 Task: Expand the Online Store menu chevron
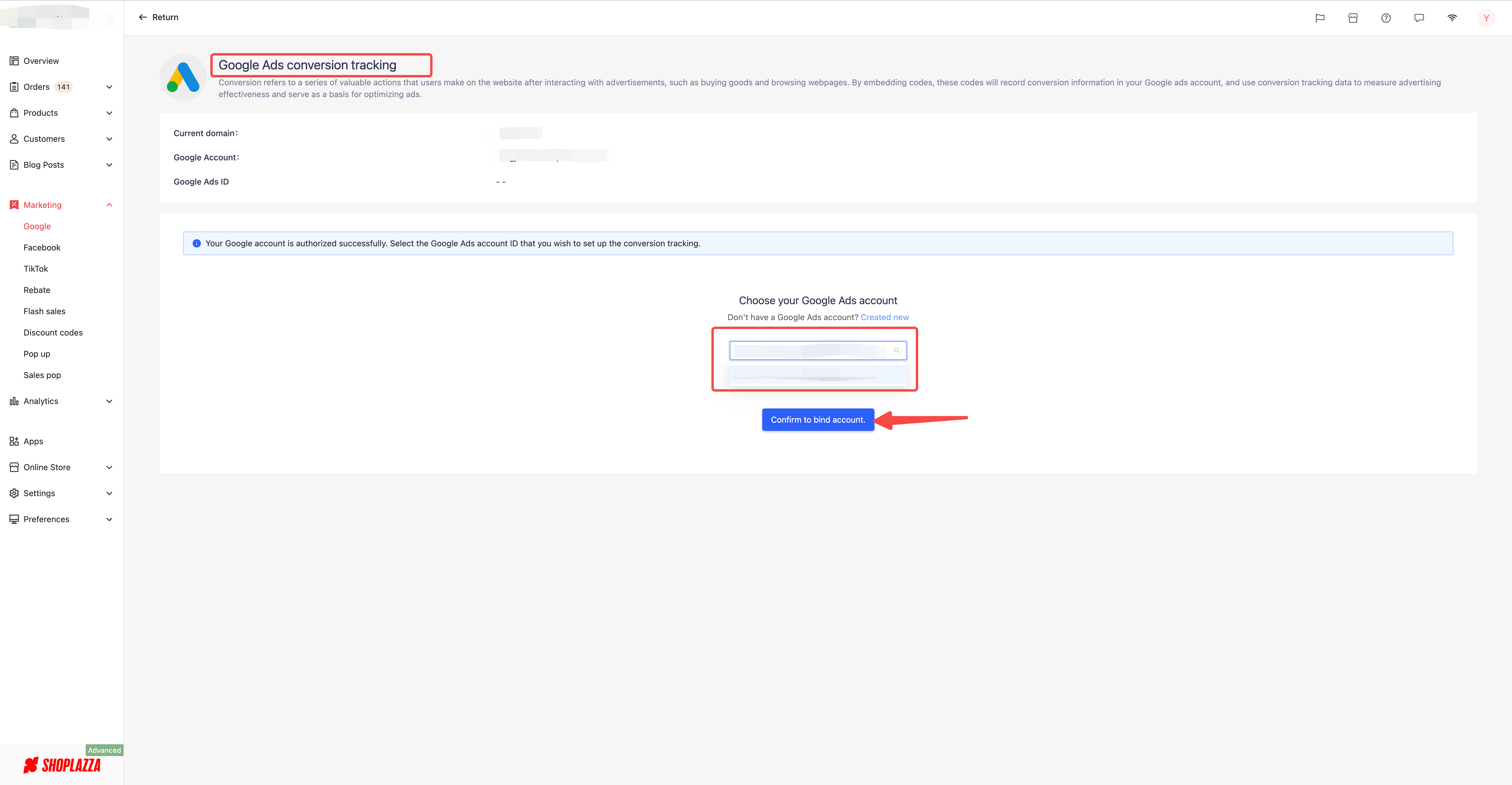click(x=109, y=467)
